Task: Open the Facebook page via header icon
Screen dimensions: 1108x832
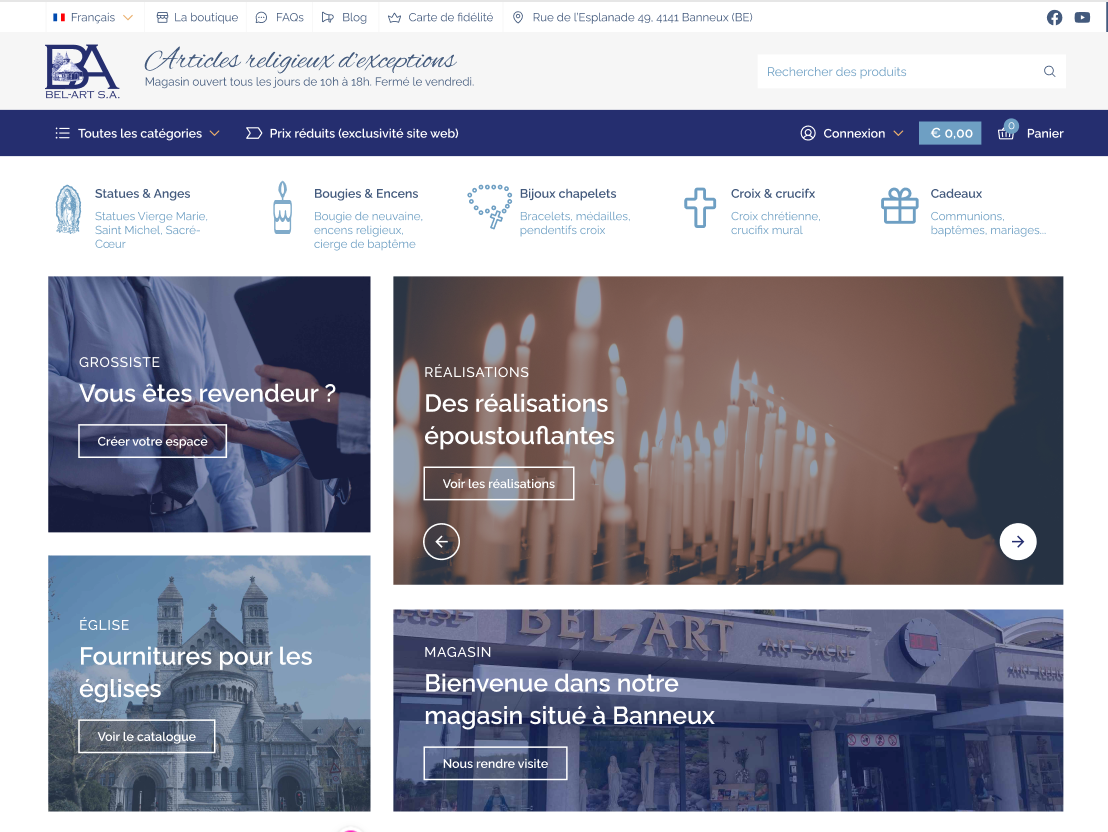Action: point(1054,17)
